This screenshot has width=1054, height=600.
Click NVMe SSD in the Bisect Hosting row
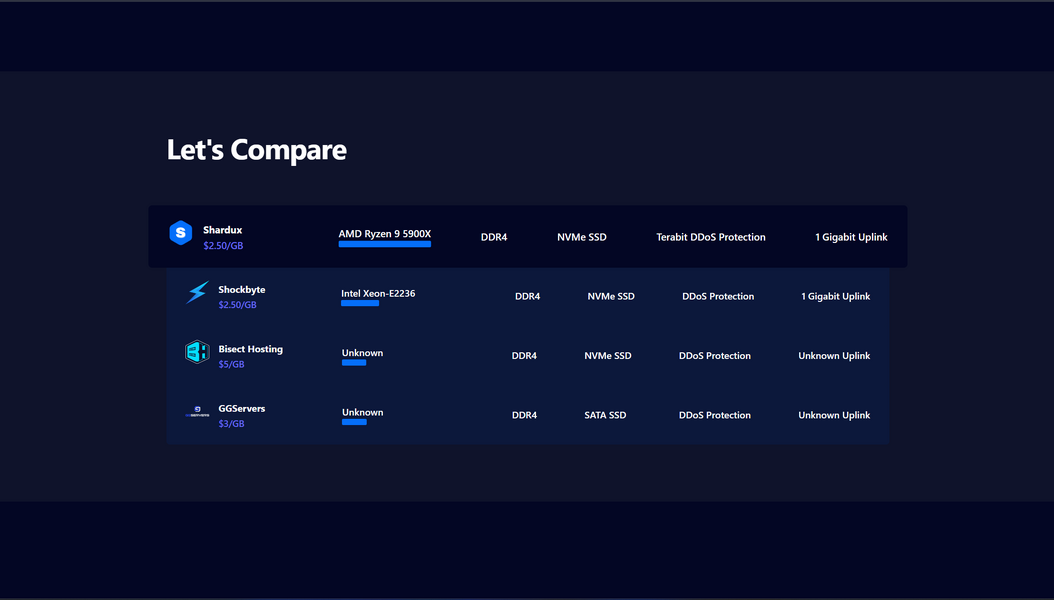(x=608, y=356)
